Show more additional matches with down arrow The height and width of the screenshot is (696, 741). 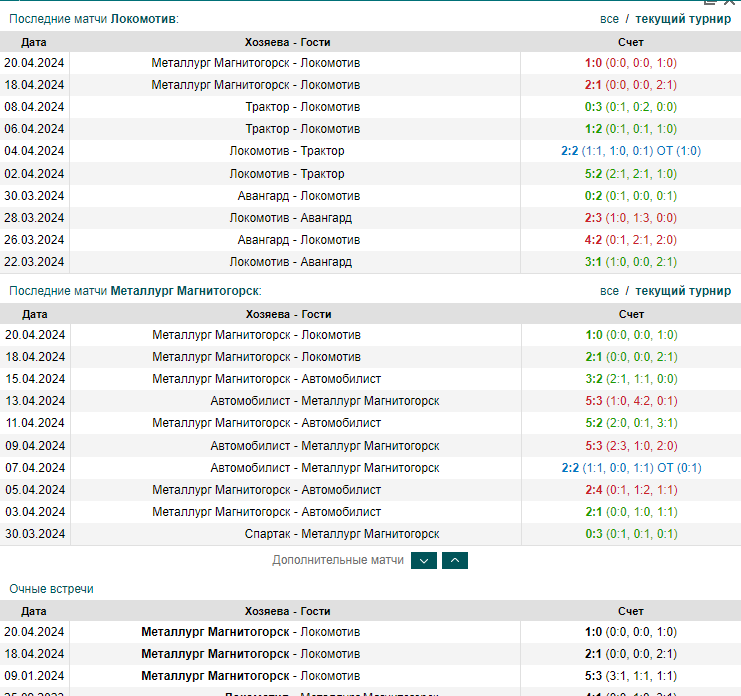point(423,560)
